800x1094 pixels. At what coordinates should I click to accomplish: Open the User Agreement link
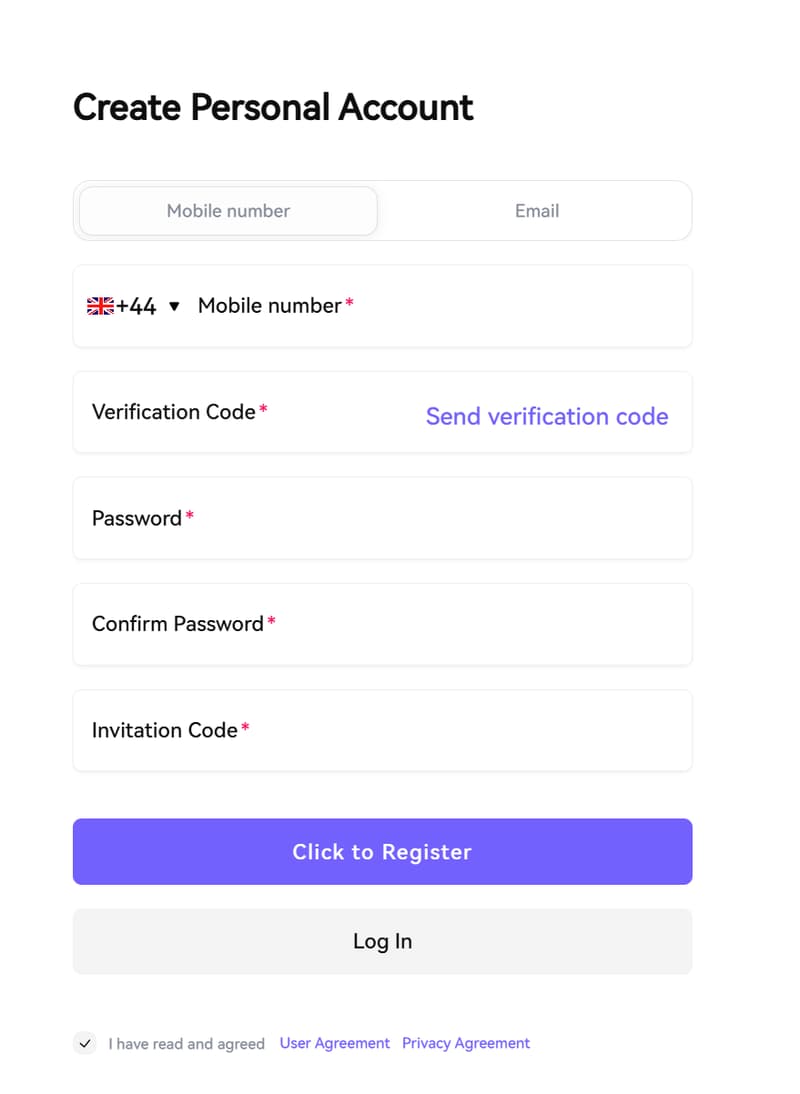pos(334,1043)
